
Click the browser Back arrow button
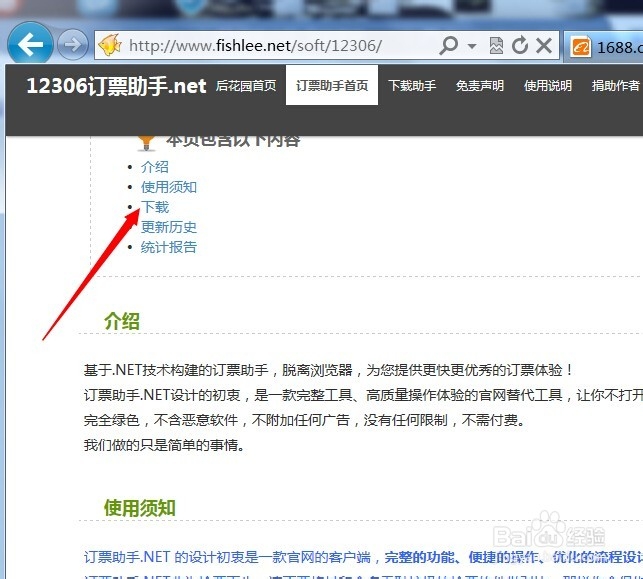30,44
